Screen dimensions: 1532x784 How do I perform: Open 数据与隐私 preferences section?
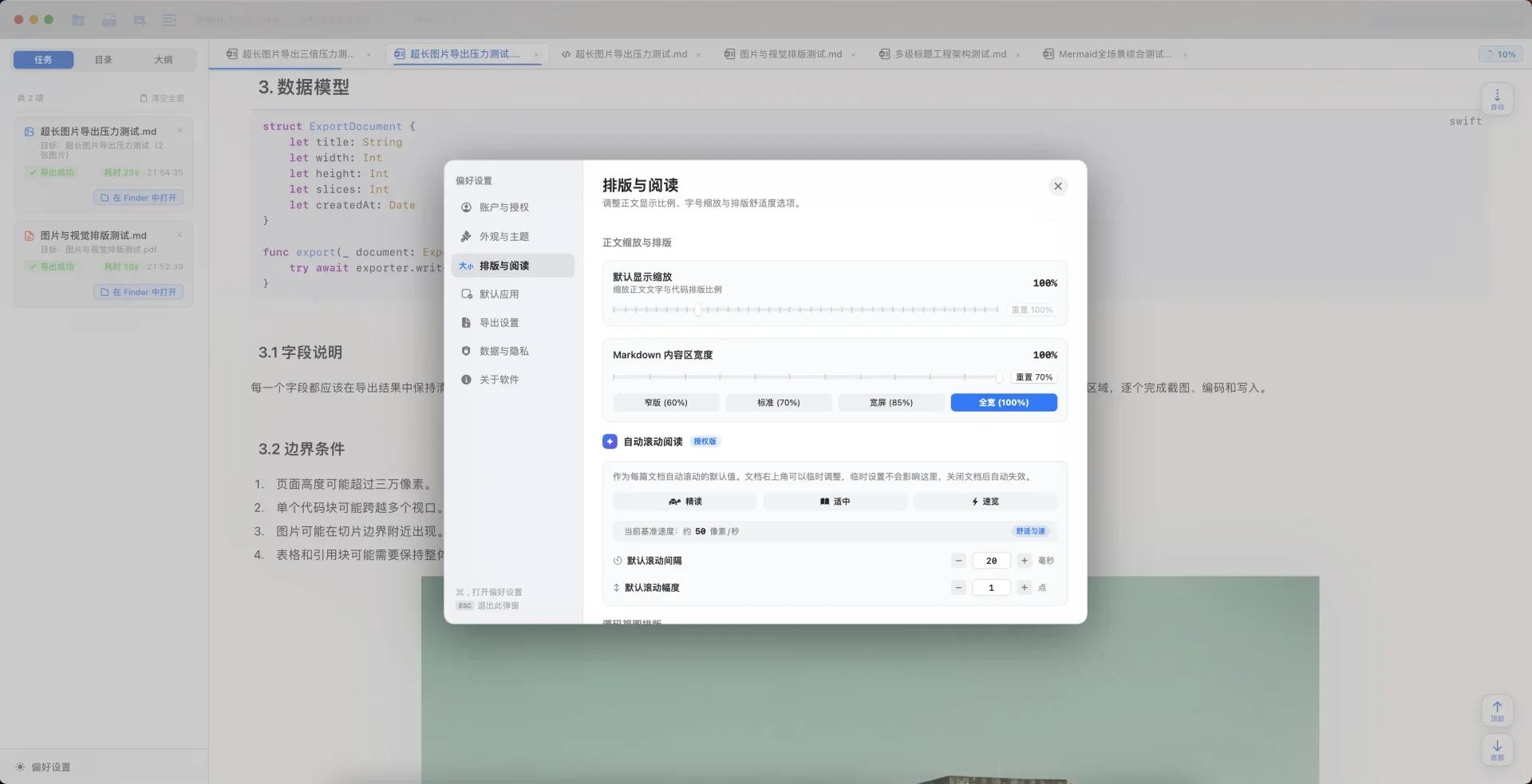(513, 351)
